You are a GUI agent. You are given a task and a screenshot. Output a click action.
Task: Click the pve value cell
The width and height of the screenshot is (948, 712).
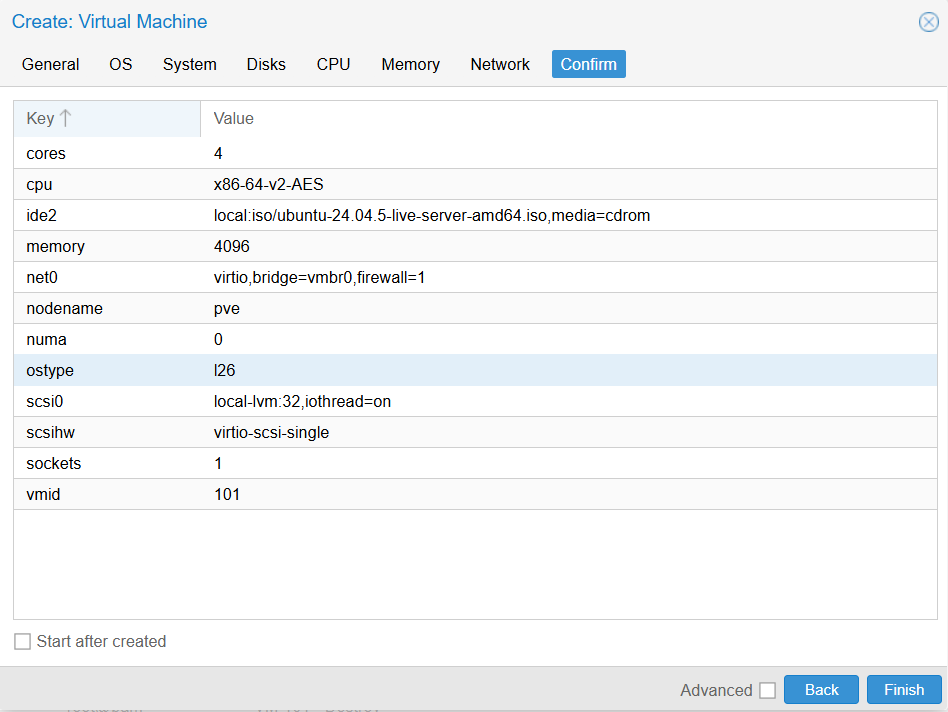[568, 308]
